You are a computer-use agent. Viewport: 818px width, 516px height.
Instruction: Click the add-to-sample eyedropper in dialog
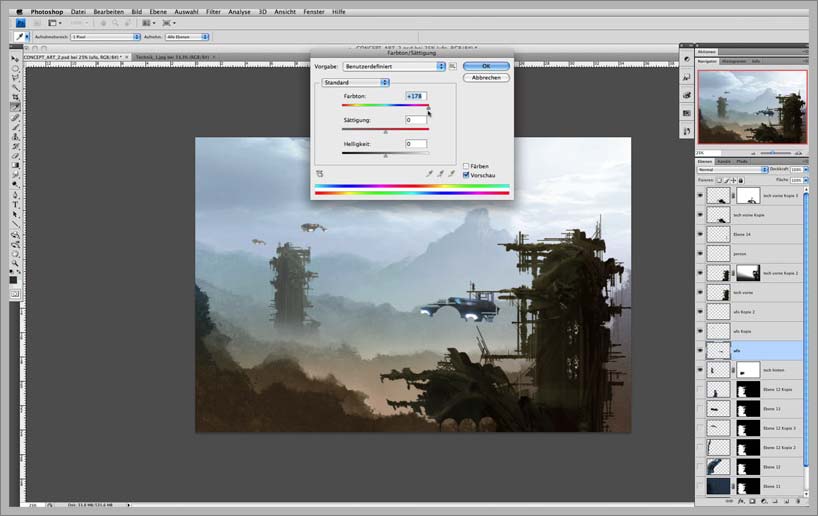coord(440,174)
